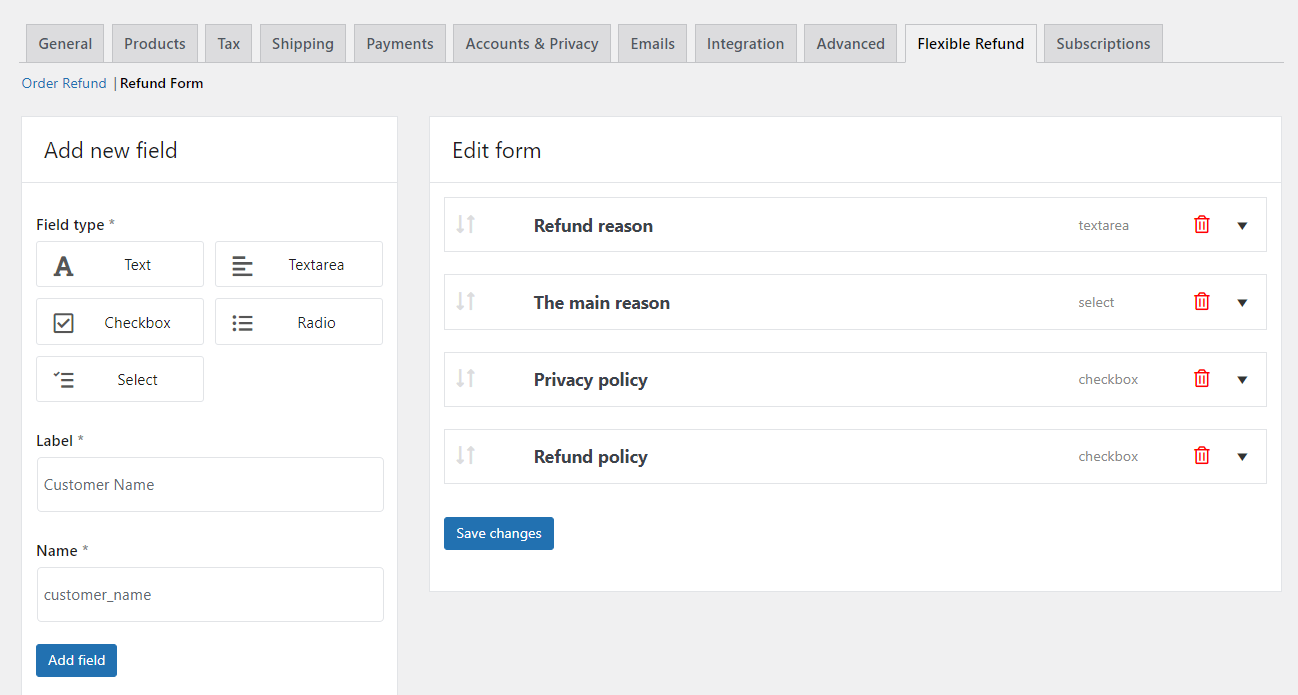Click the Refund reason field title
This screenshot has width=1298, height=695.
(593, 226)
